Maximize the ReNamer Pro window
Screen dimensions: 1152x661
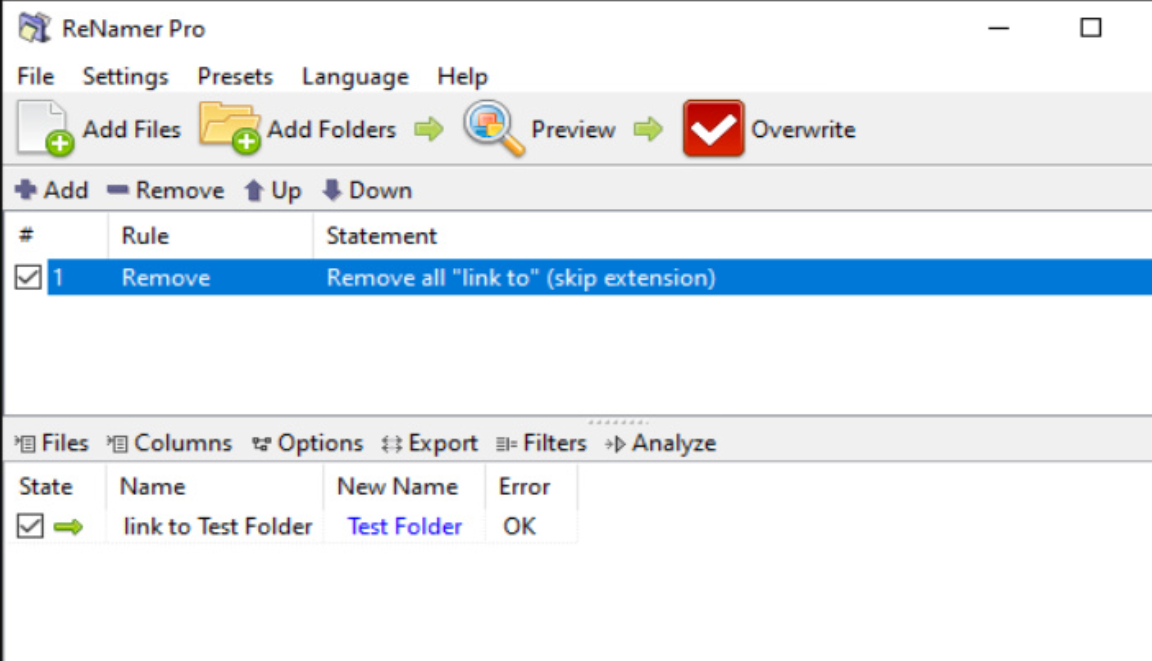coord(1091,28)
